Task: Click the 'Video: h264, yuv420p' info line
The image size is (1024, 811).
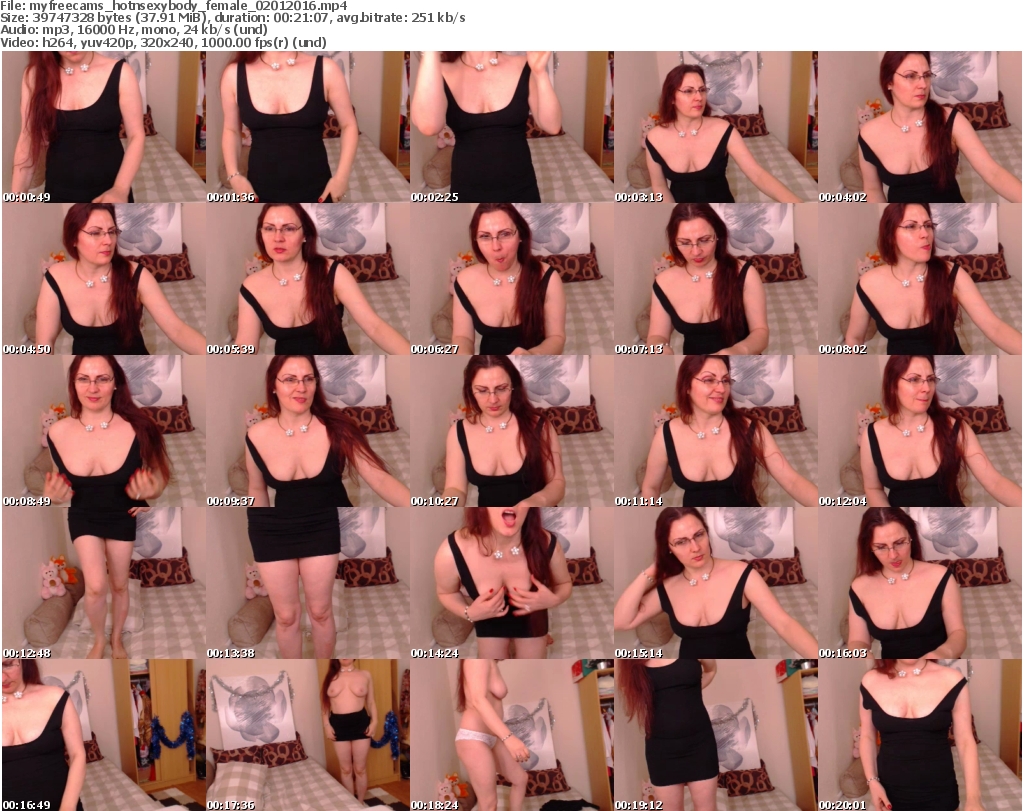Action: tap(163, 42)
